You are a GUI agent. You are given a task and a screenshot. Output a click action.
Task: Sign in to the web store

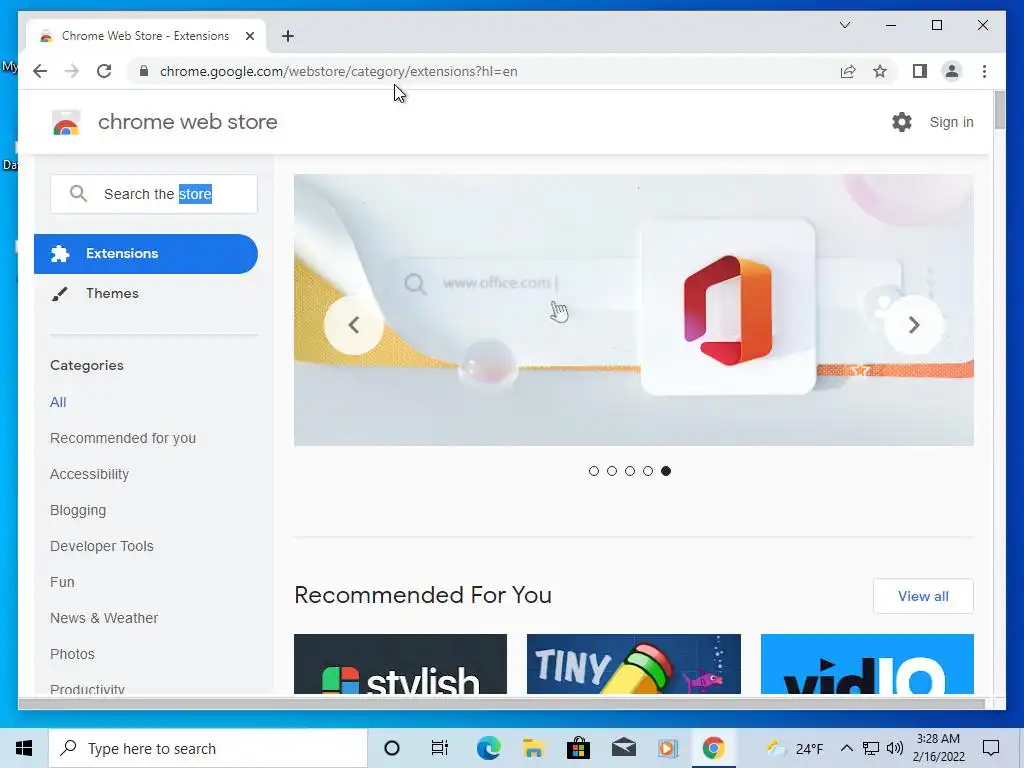952,122
